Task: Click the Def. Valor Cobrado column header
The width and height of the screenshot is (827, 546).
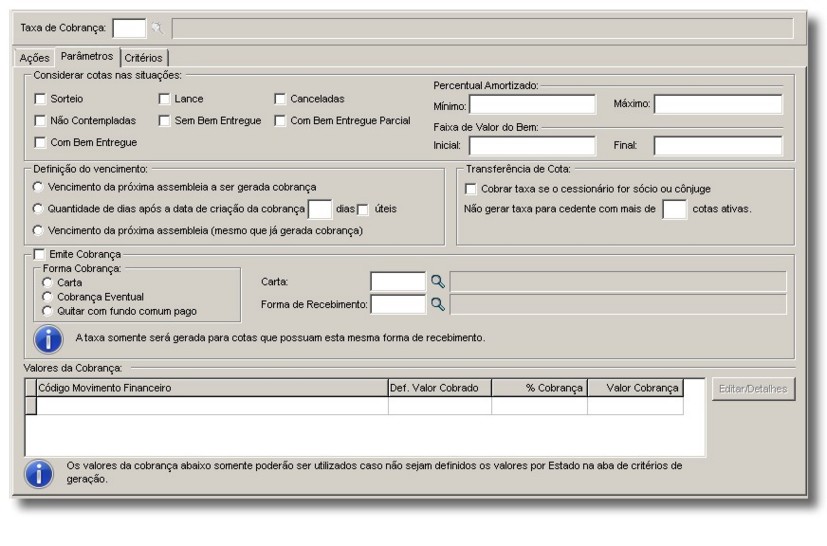Action: pyautogui.click(x=440, y=388)
